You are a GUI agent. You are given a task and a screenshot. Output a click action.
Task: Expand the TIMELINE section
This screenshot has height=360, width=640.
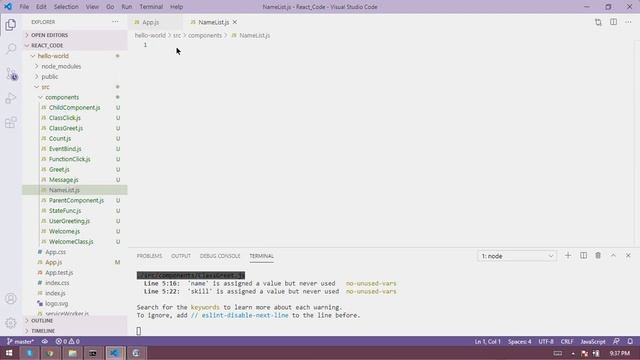pyautogui.click(x=76, y=331)
